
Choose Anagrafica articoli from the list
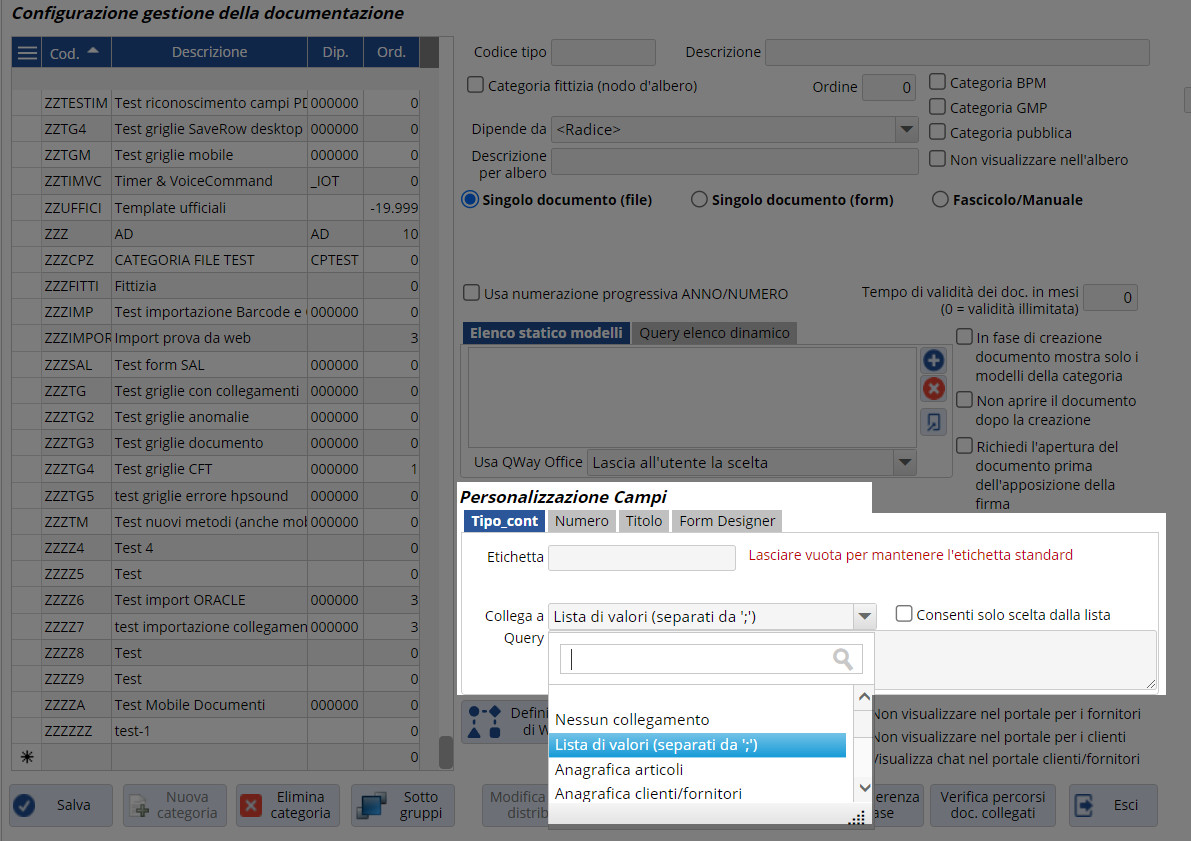[619, 770]
